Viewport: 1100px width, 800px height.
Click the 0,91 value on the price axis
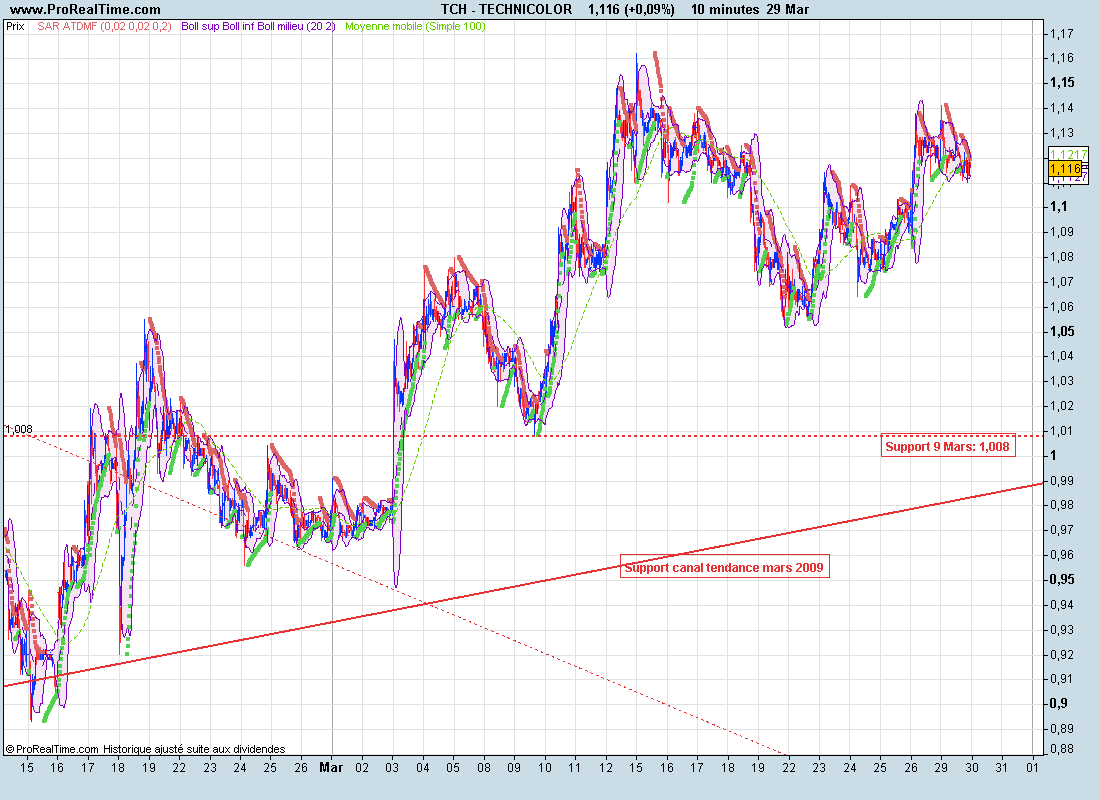coord(1061,679)
